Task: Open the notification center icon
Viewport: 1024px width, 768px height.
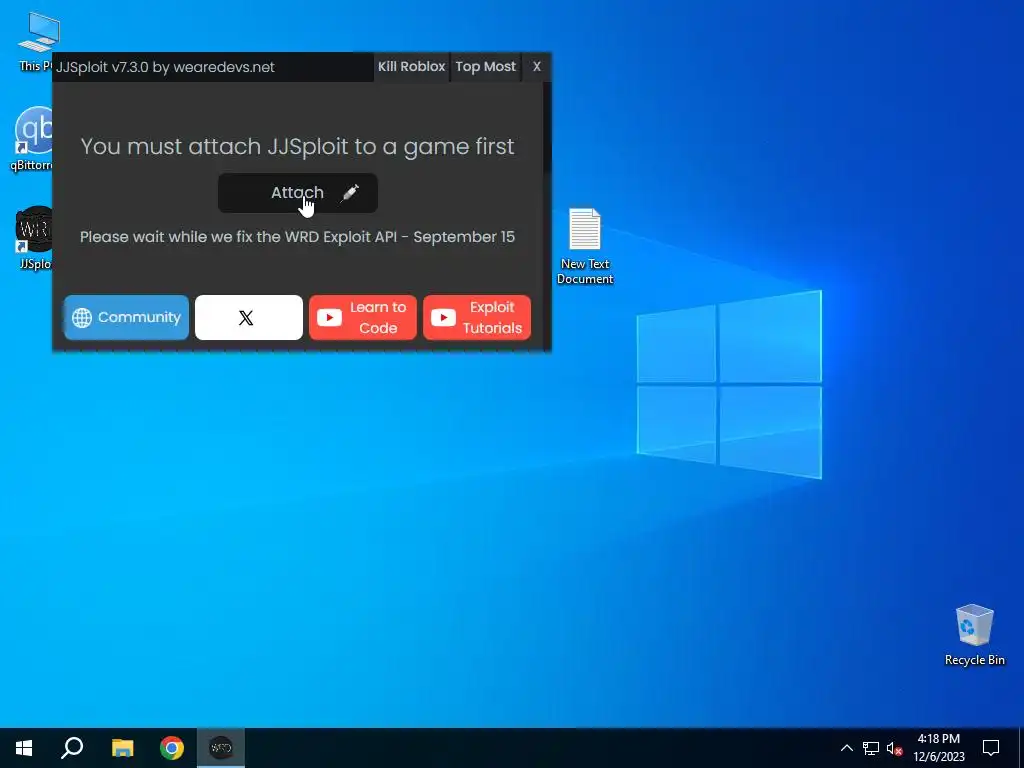Action: [991, 748]
